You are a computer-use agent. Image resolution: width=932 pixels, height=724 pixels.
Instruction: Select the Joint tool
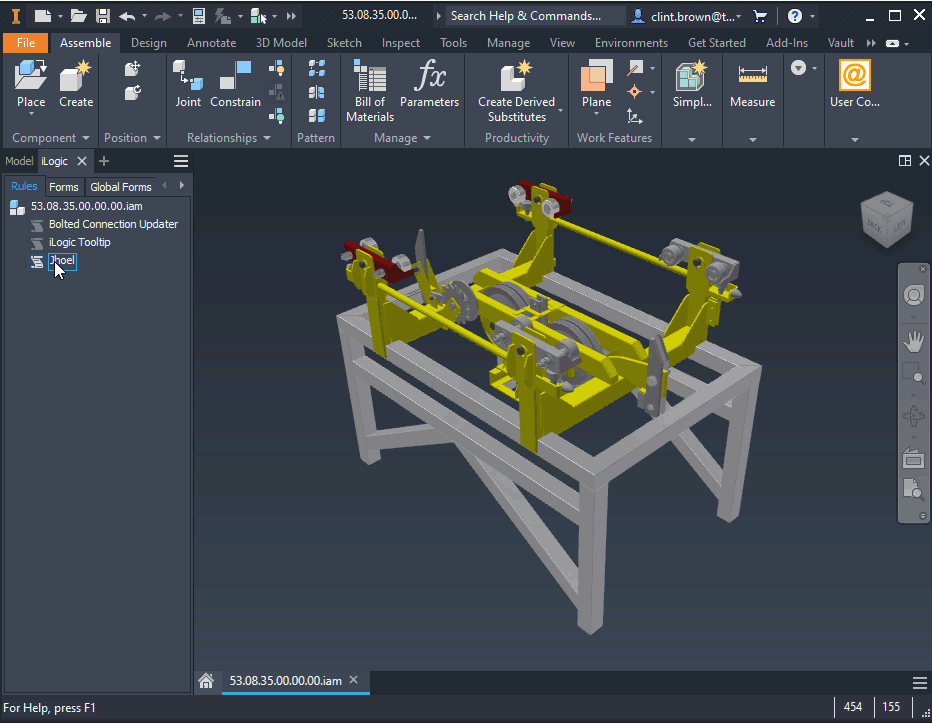point(188,85)
